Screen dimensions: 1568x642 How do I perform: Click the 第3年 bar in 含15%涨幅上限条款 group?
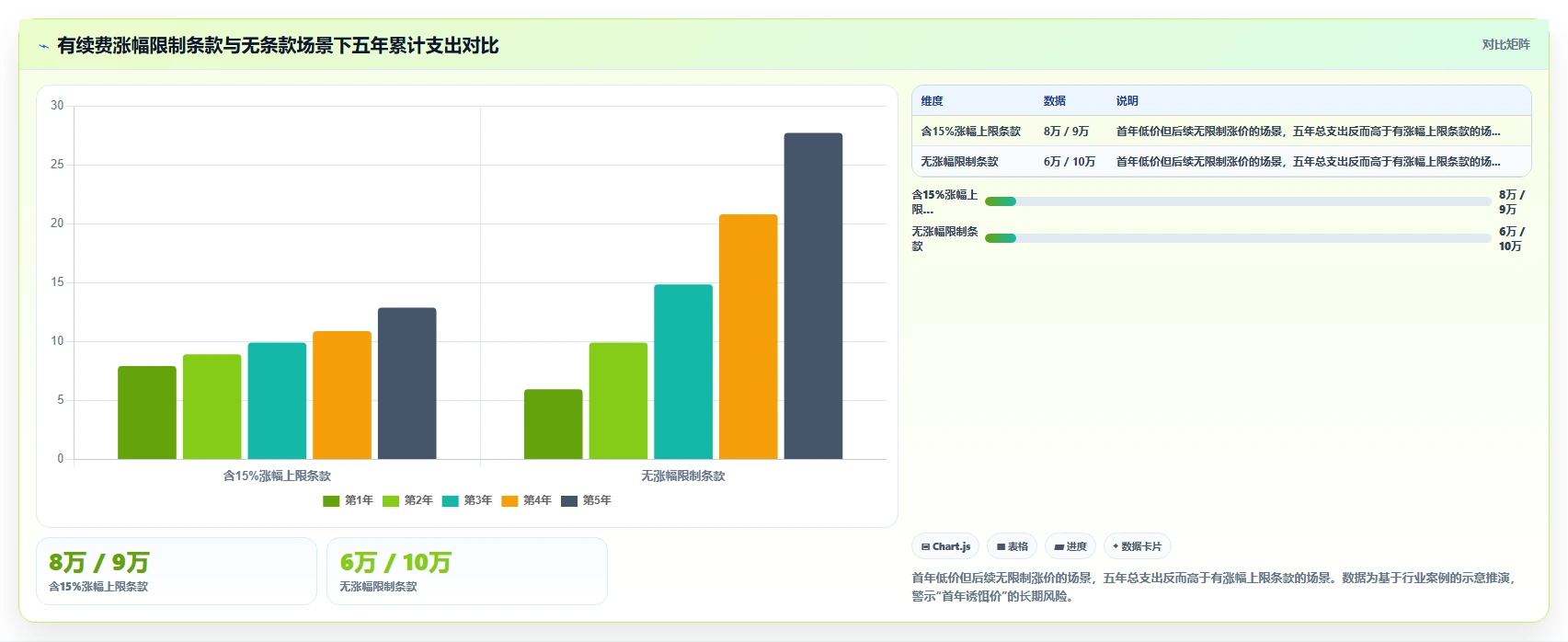pos(277,400)
